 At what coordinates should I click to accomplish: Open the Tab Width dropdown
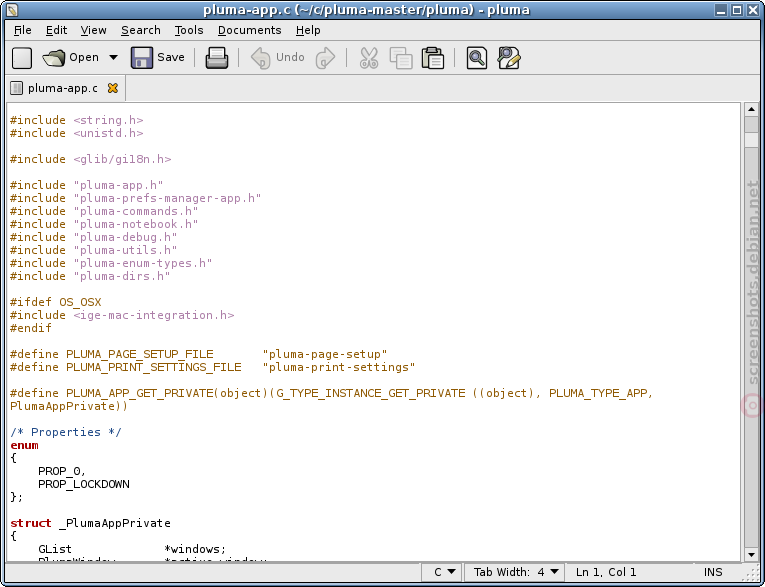point(516,572)
